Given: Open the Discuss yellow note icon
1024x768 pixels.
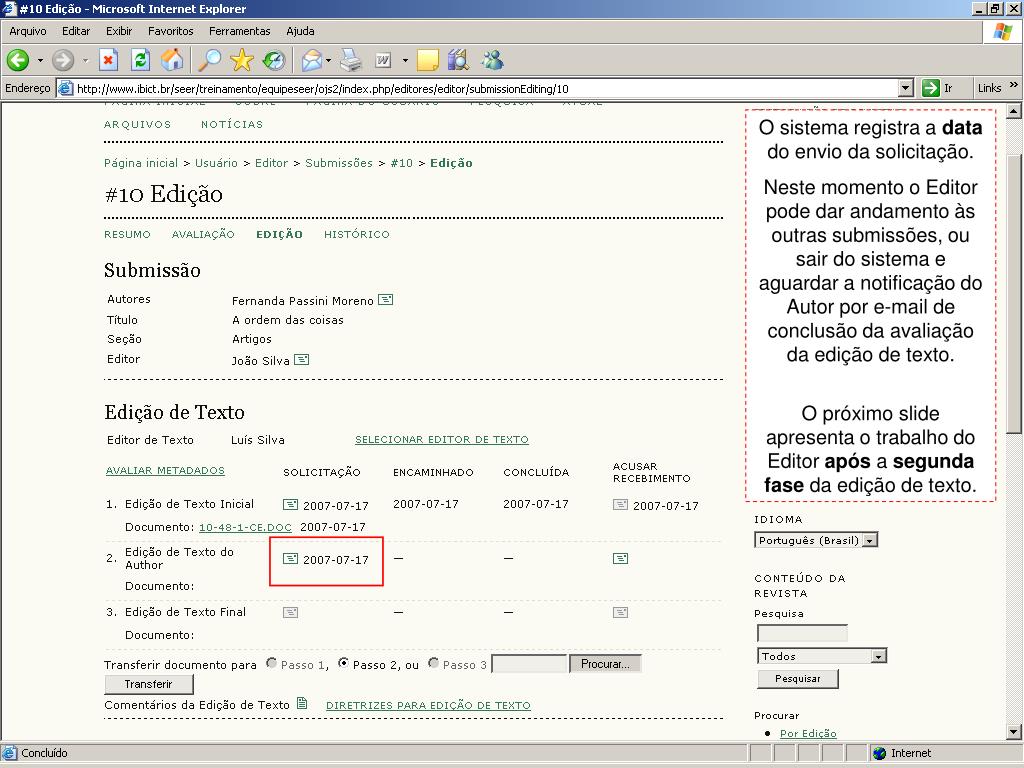Looking at the screenshot, I should (x=428, y=60).
